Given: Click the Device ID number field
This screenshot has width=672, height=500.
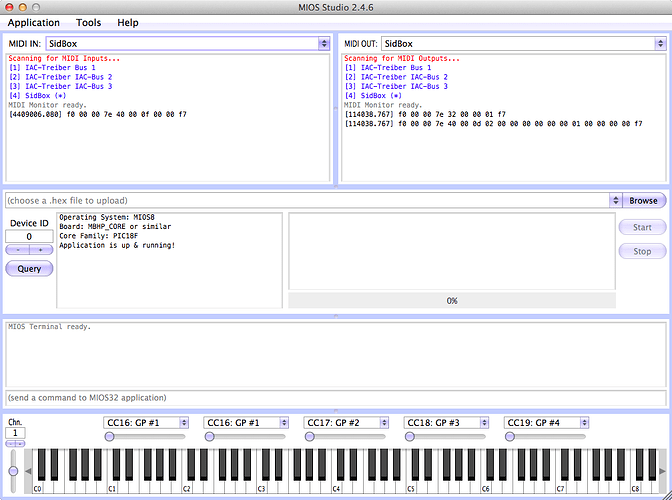Looking at the screenshot, I should click(29, 237).
